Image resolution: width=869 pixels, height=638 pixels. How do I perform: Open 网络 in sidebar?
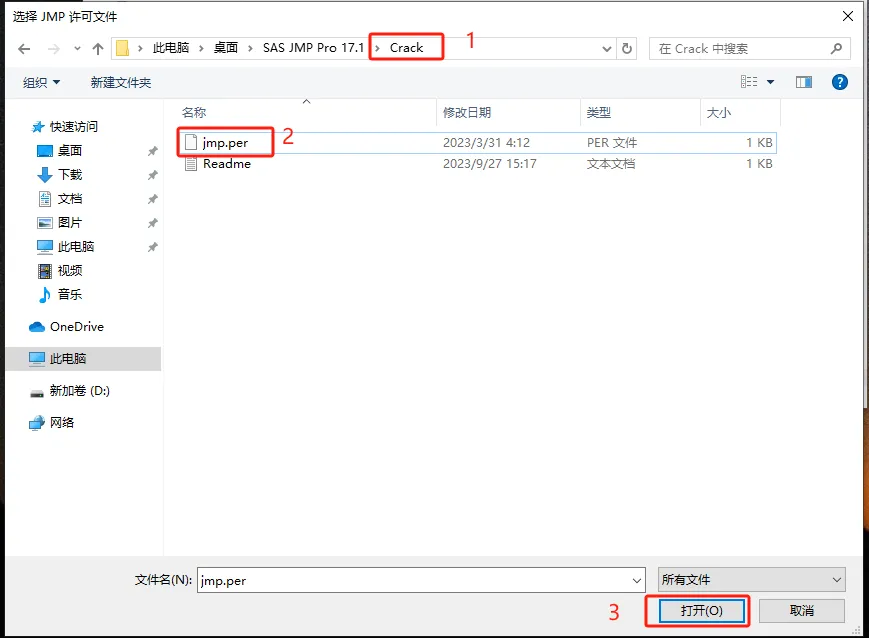(62, 422)
